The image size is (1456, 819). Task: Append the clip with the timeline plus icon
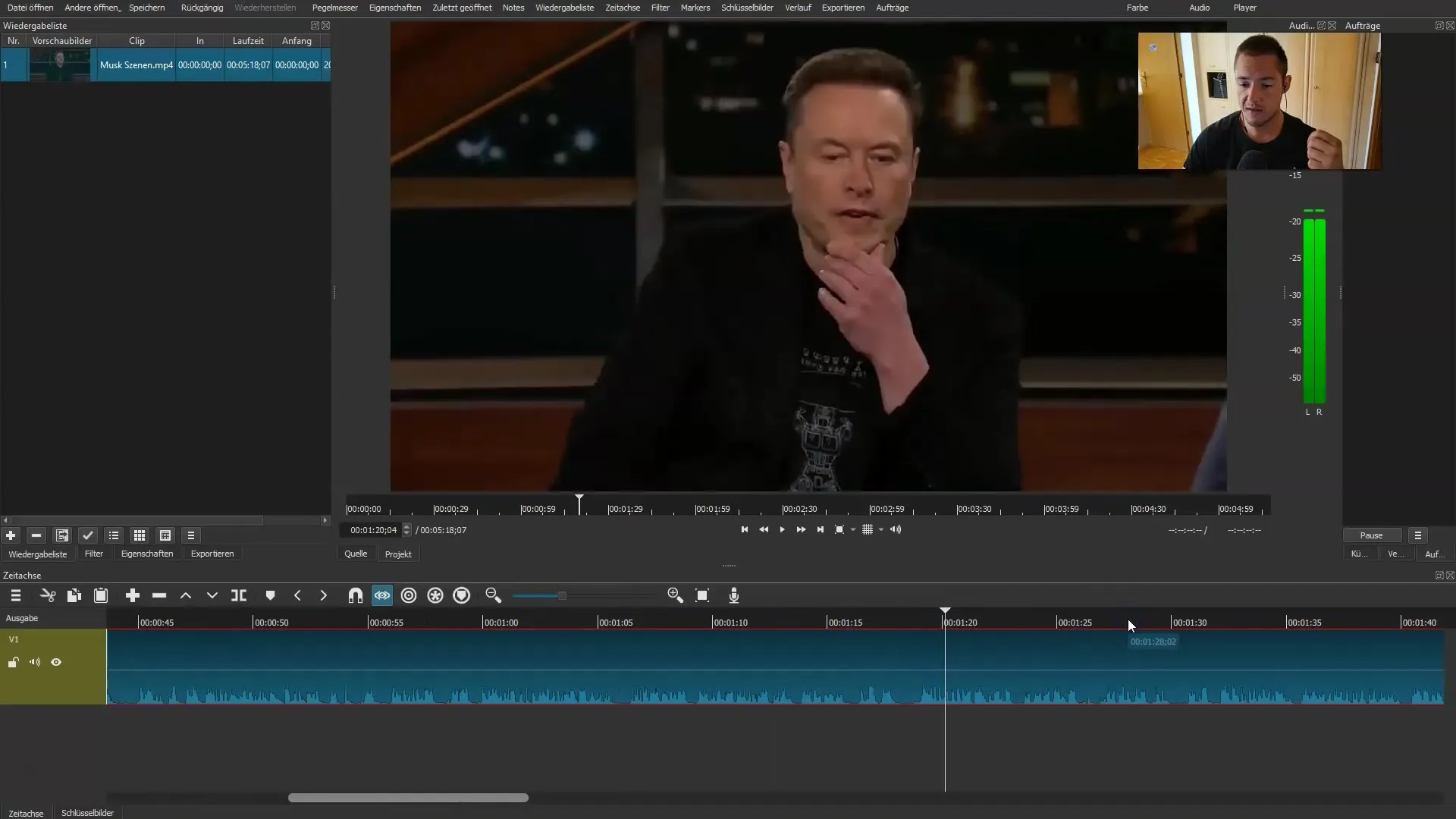click(x=133, y=596)
